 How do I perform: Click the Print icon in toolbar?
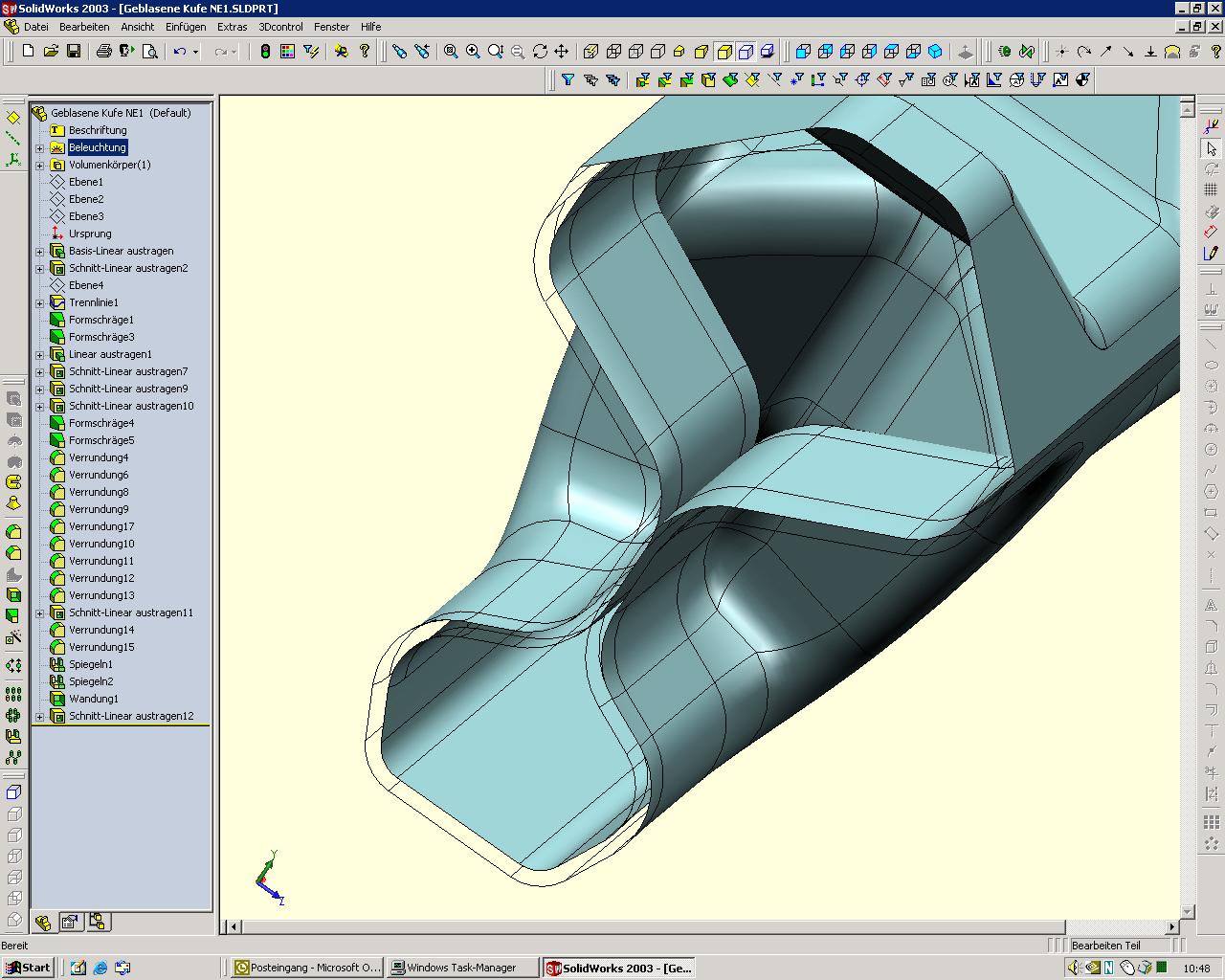[103, 51]
